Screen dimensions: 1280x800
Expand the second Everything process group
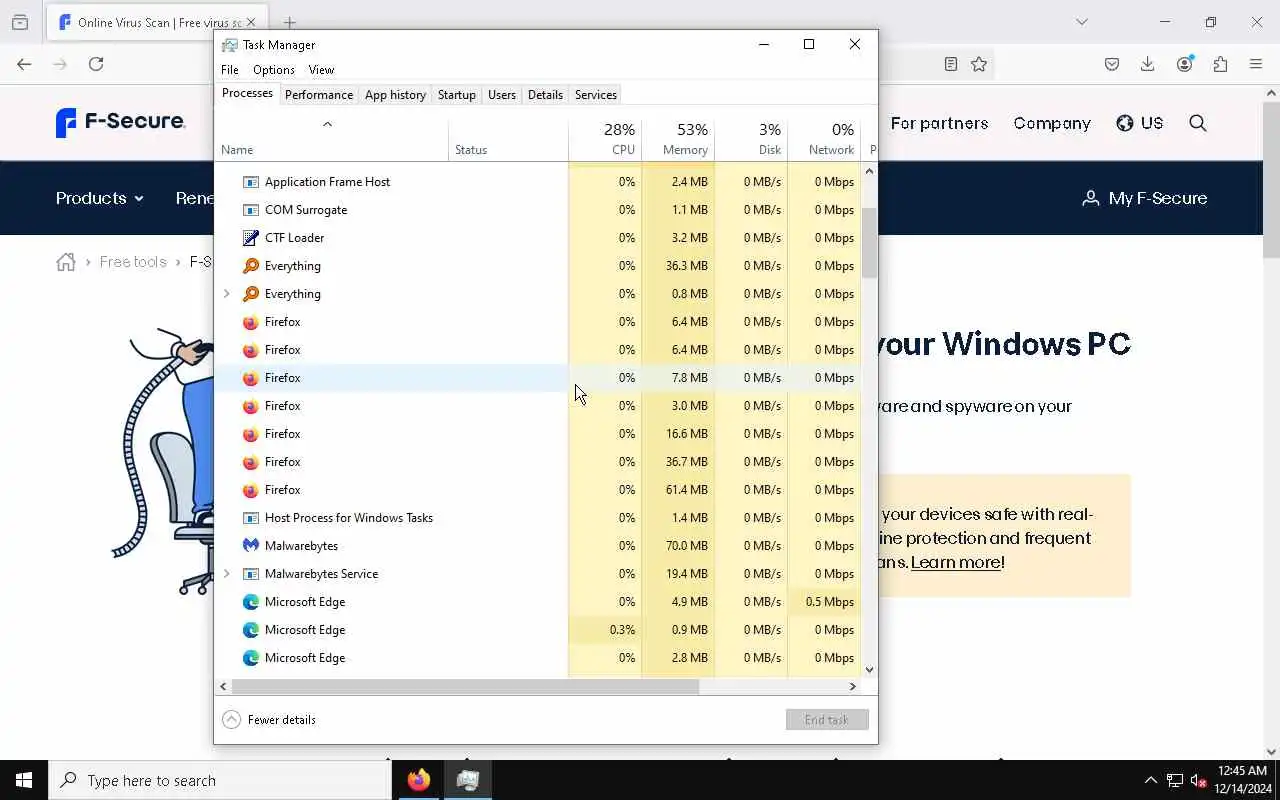tap(227, 294)
